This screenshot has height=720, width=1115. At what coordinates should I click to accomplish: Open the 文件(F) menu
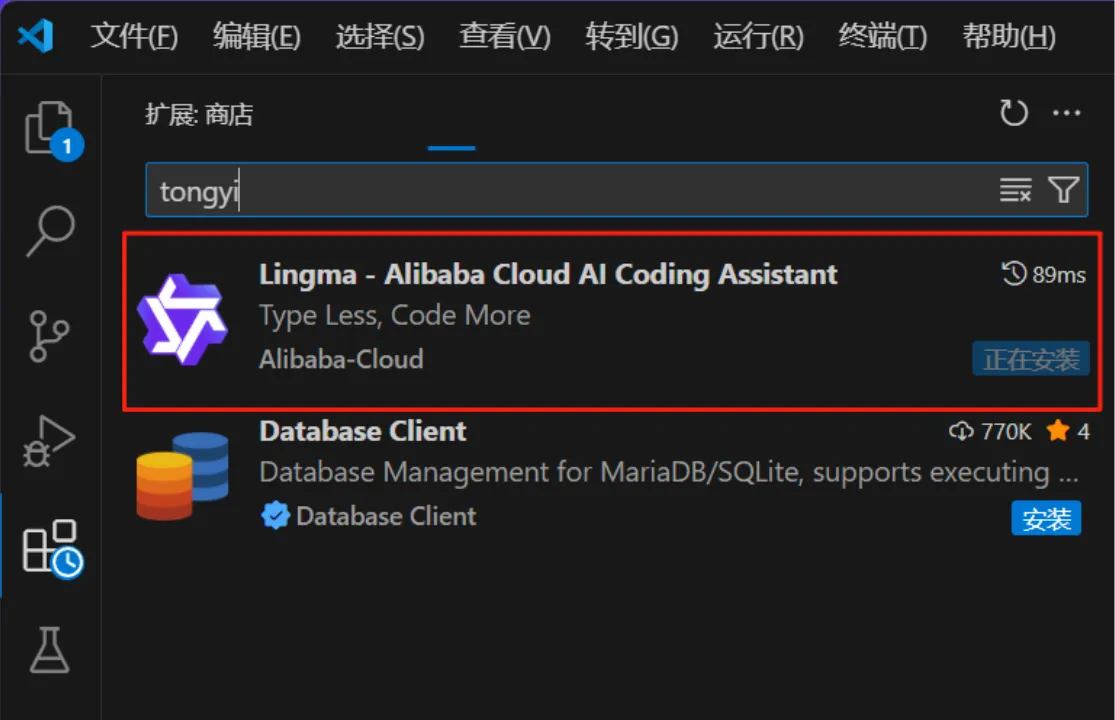(134, 36)
